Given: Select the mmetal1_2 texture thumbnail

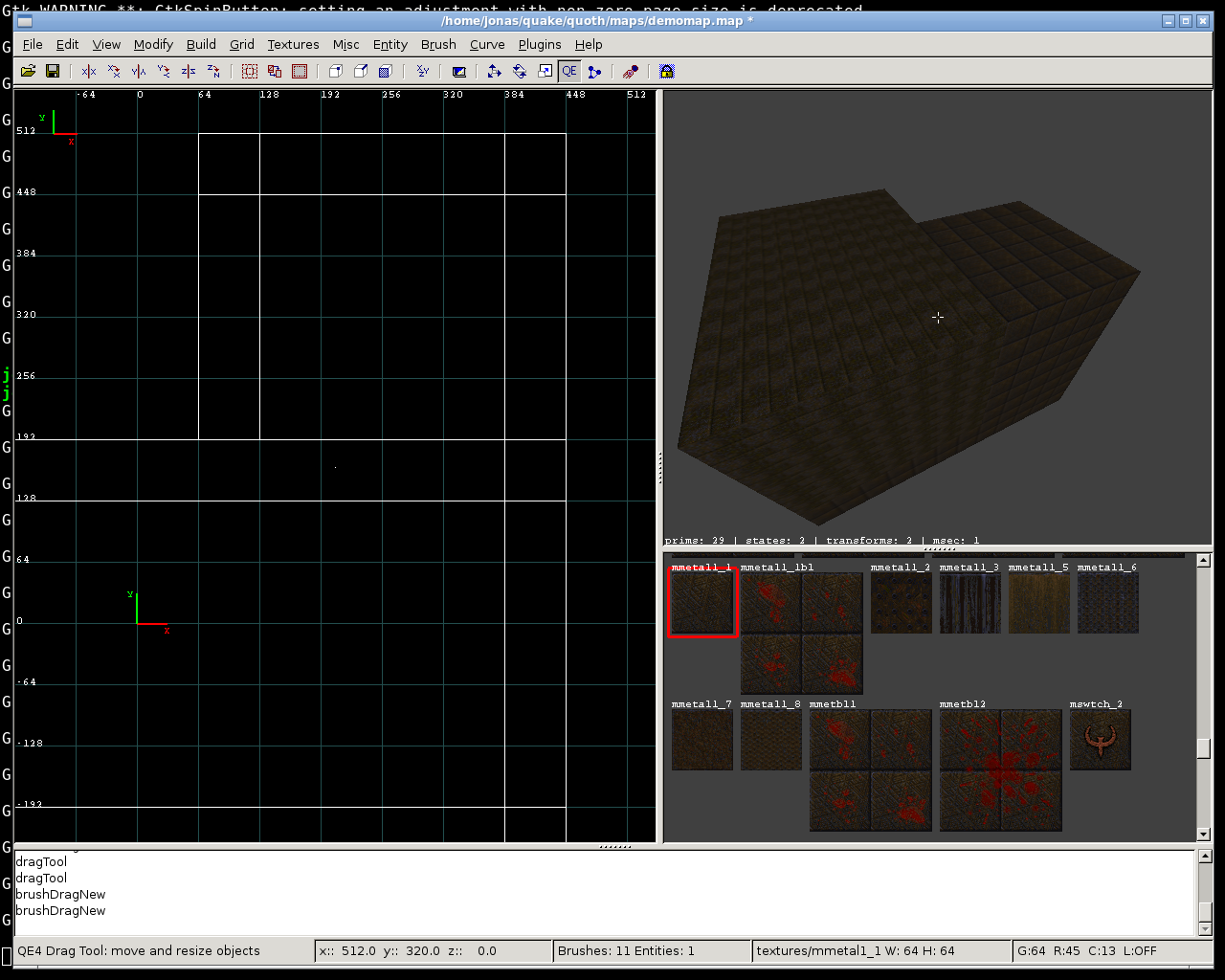Looking at the screenshot, I should pos(902,603).
